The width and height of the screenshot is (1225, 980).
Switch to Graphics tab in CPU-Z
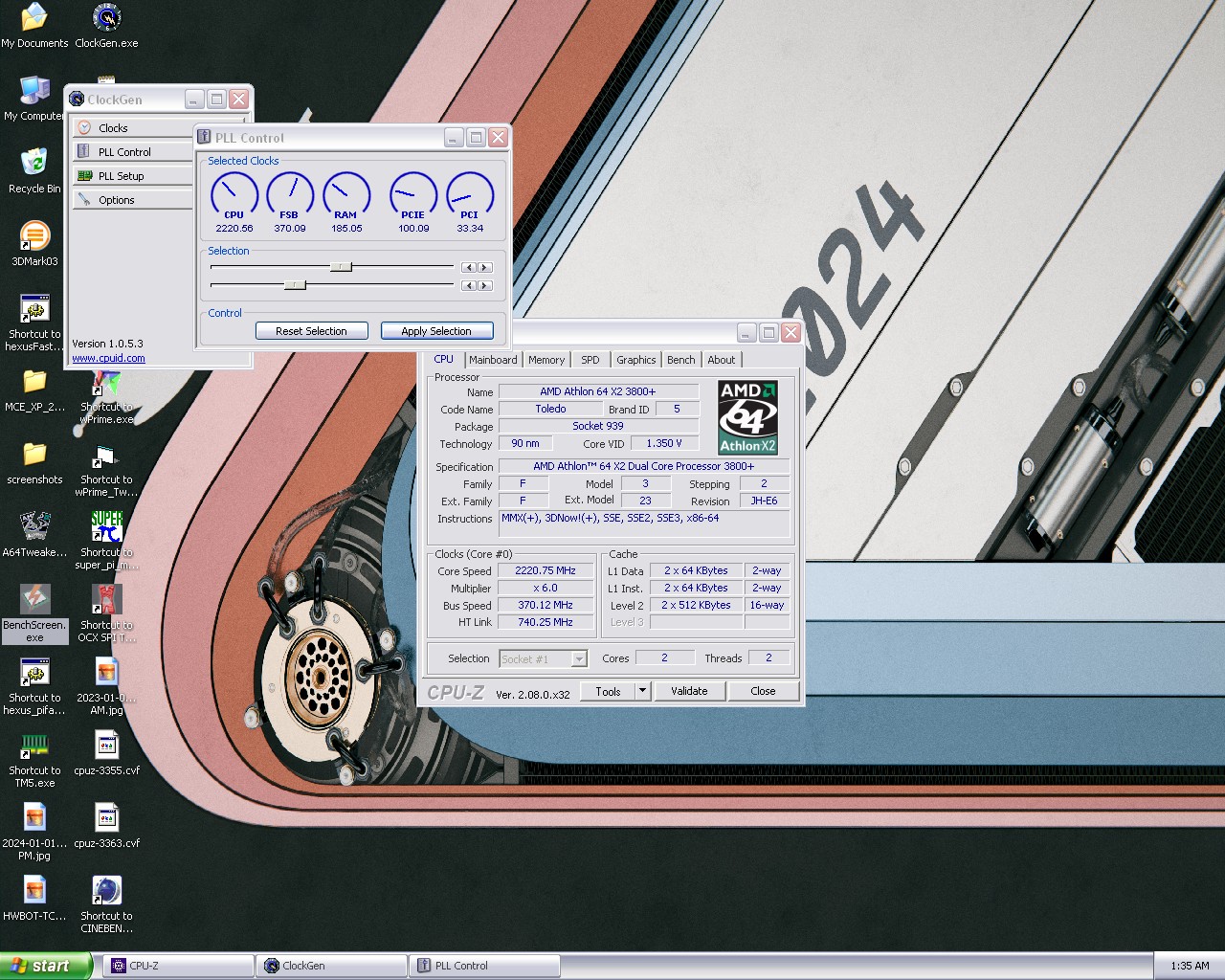click(x=636, y=360)
